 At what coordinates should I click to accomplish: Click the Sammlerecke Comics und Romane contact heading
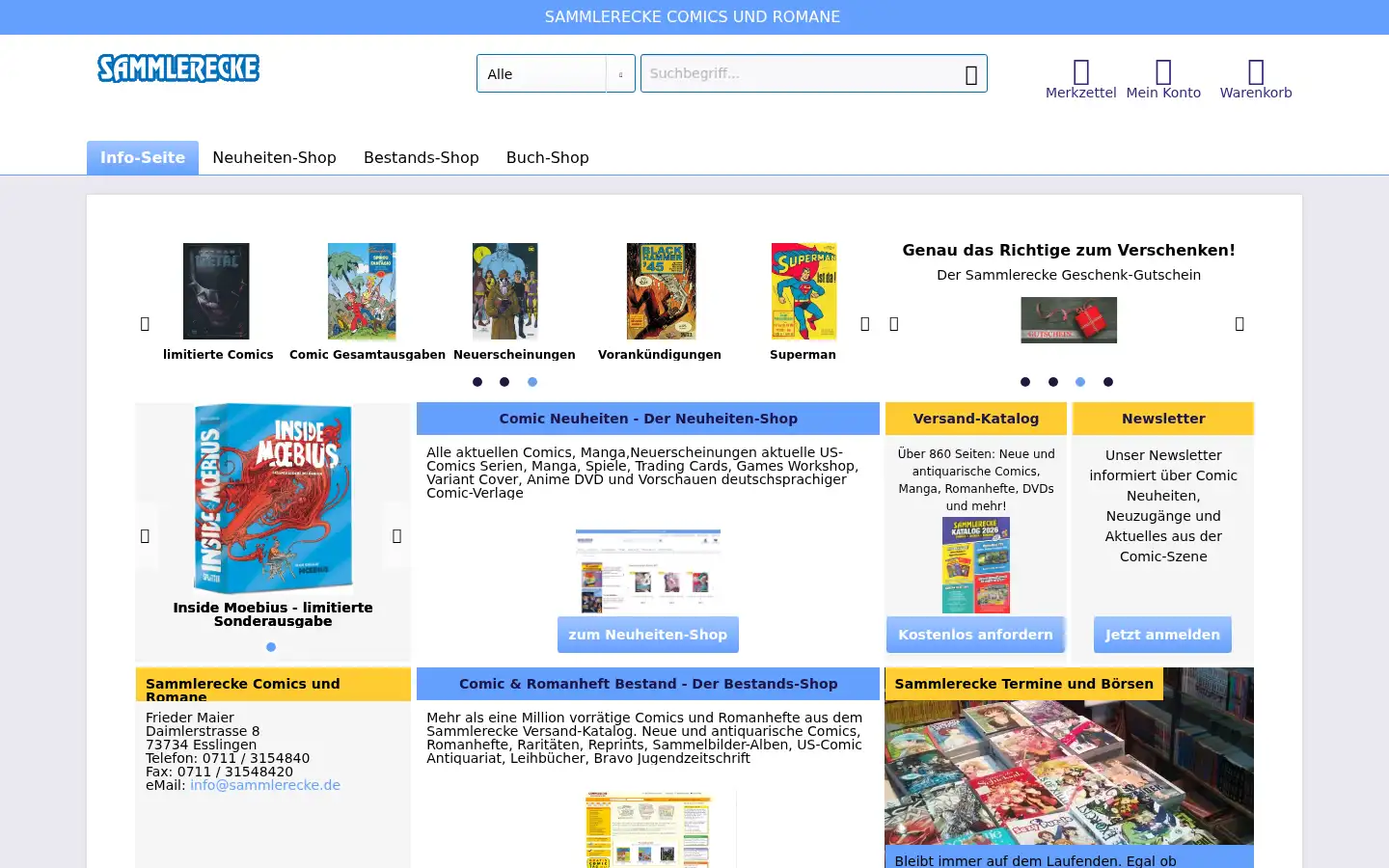point(273,685)
